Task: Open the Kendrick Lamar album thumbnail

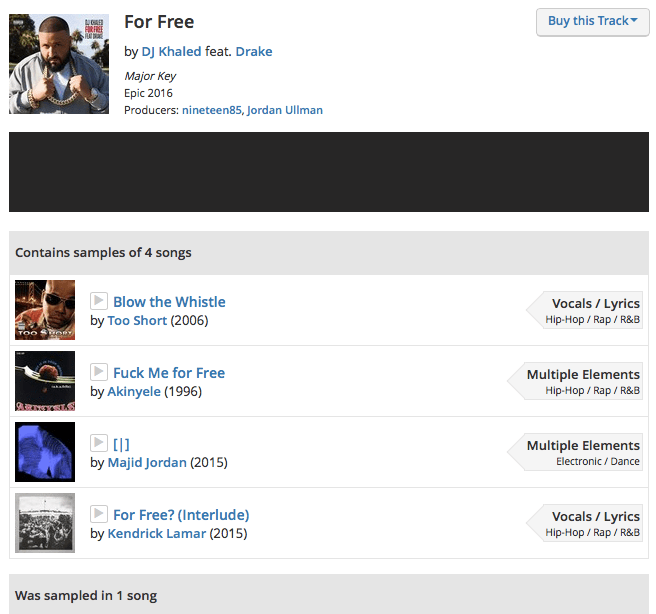Action: (45, 523)
